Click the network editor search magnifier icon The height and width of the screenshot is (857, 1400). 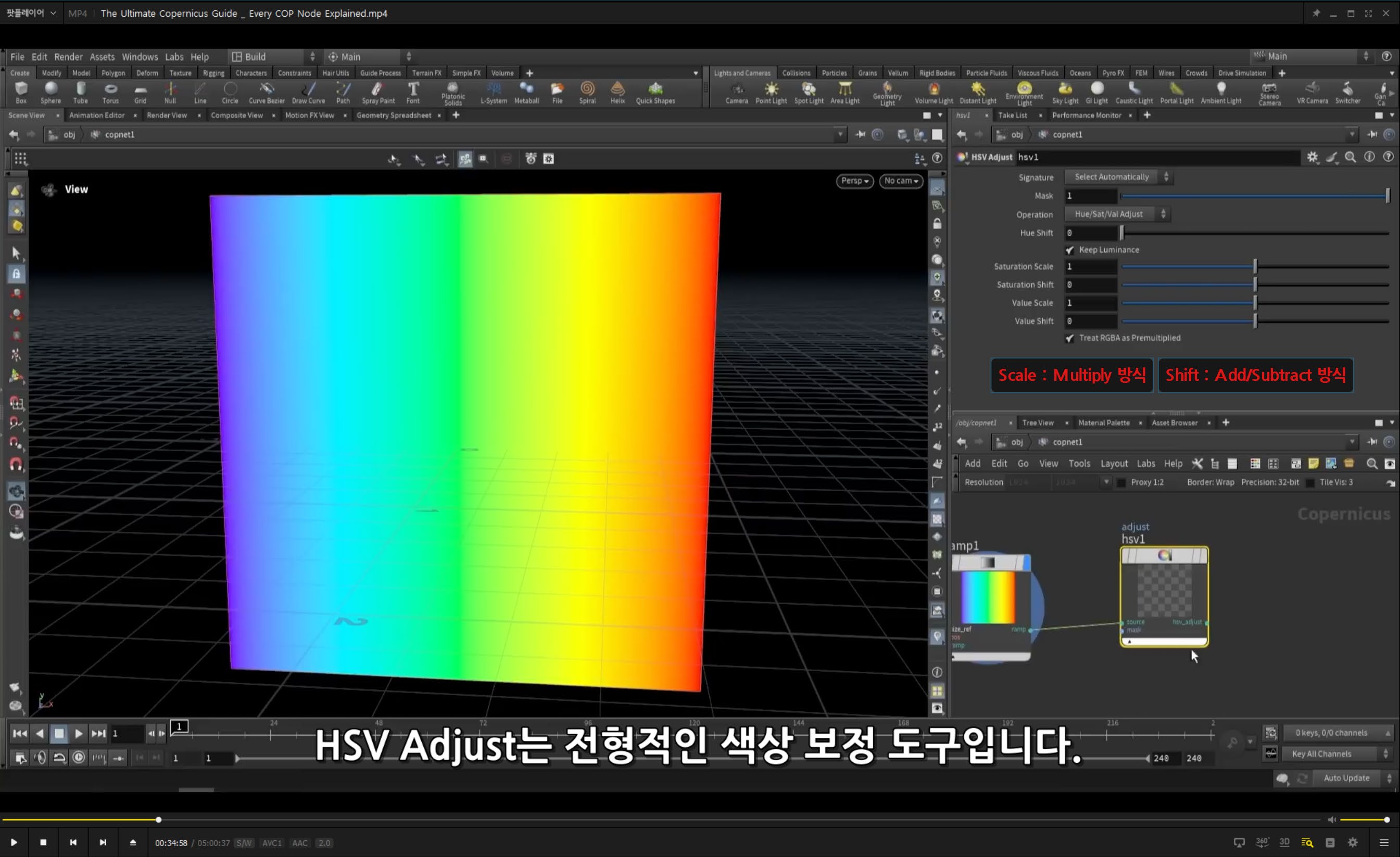[1371, 464]
